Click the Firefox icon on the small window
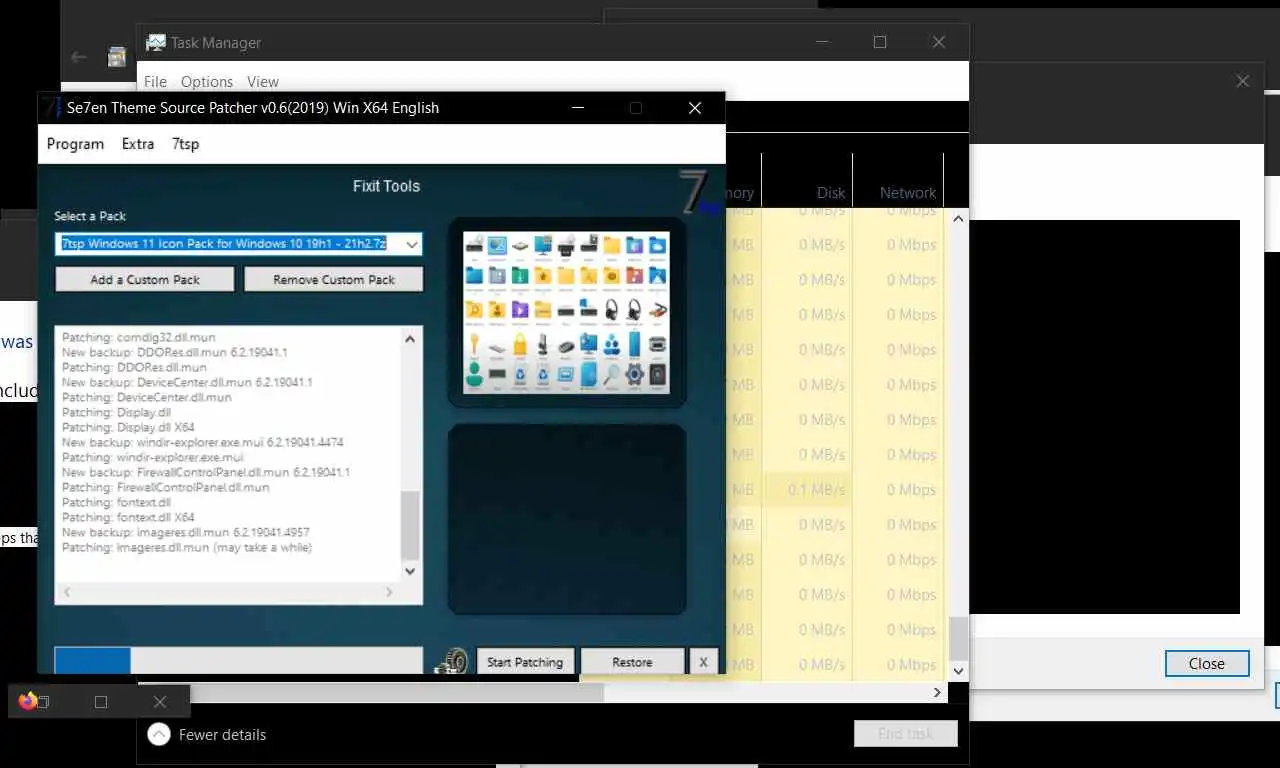Image resolution: width=1280 pixels, height=768 pixels. click(27, 701)
